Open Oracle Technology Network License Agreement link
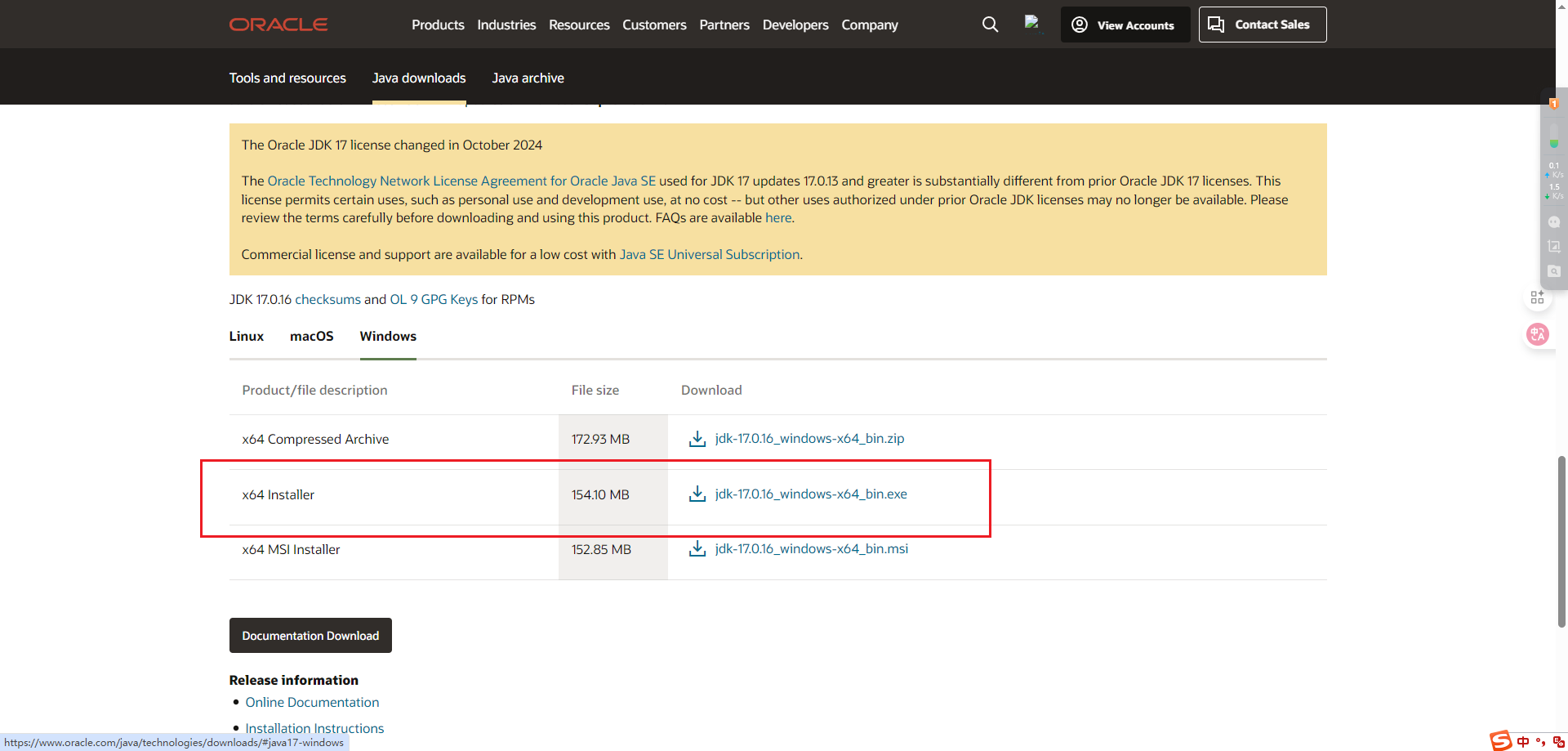Screen dimensions: 1568x751 pyautogui.click(x=461, y=181)
